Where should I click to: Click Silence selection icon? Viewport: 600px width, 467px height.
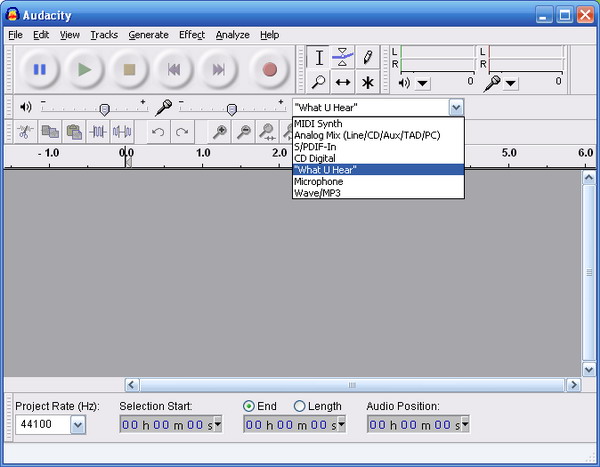point(122,132)
